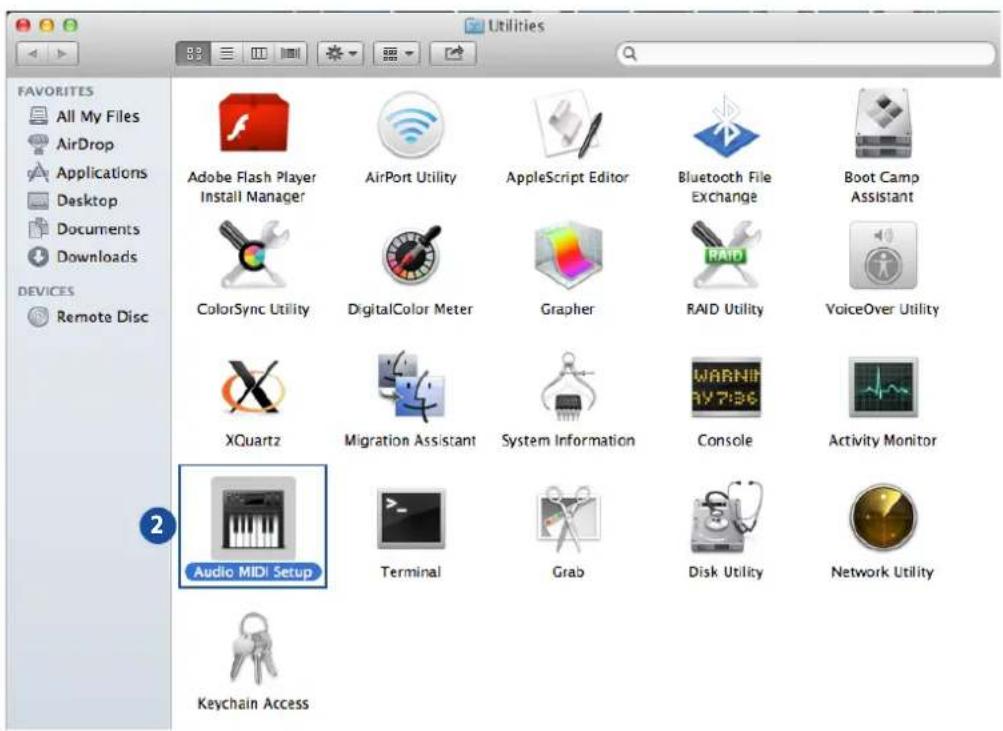Click the Terminal app icon

coord(411,519)
